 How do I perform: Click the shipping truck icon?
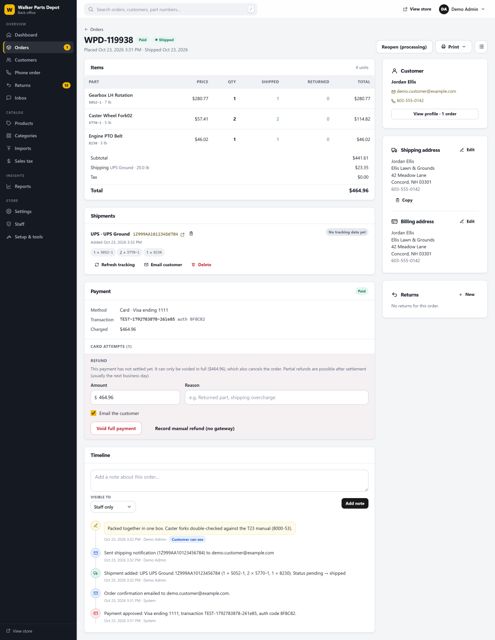[394, 150]
